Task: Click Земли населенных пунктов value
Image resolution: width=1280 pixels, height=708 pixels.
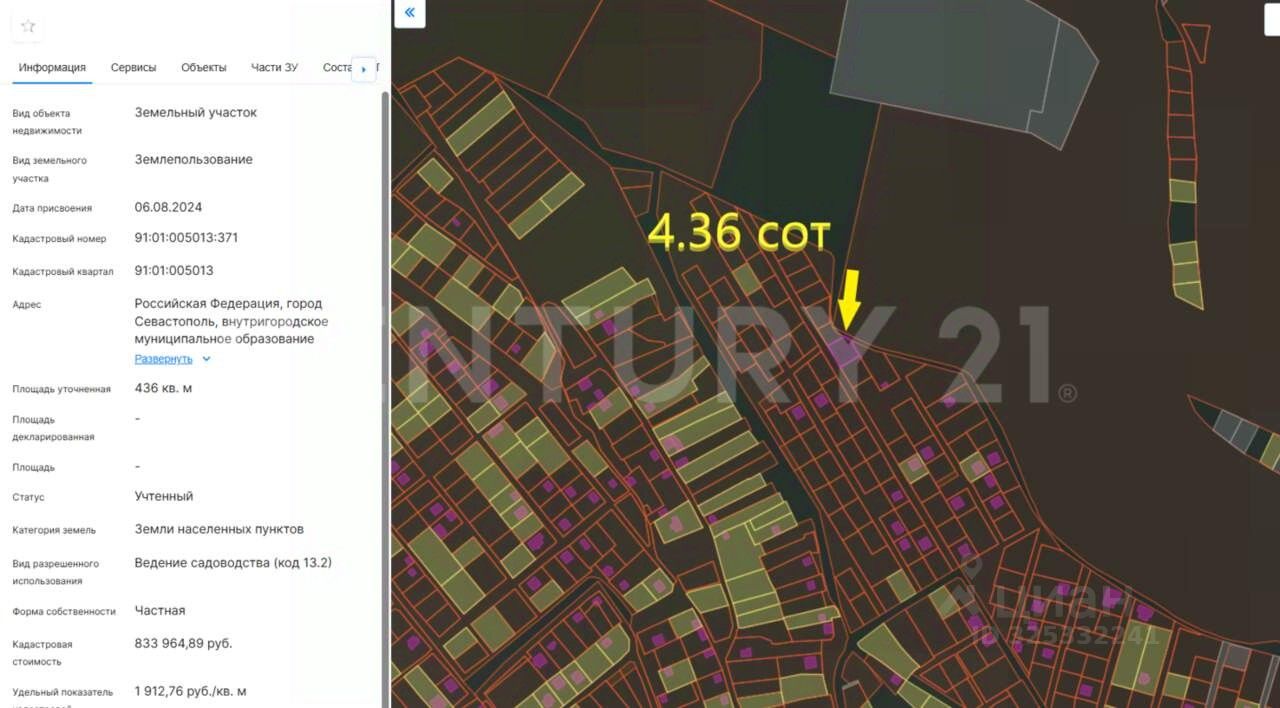Action: 219,529
